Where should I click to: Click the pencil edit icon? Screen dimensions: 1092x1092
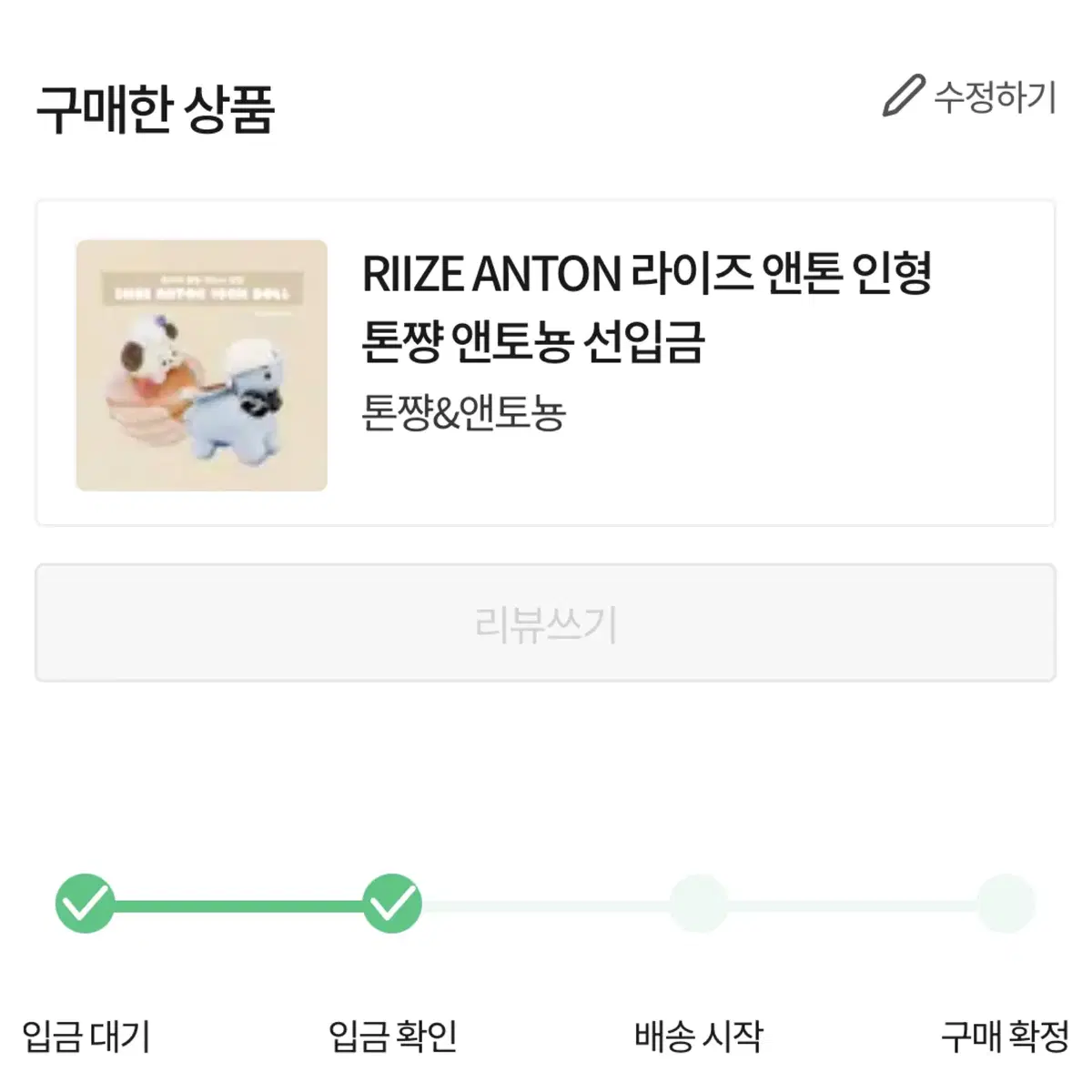(x=904, y=96)
